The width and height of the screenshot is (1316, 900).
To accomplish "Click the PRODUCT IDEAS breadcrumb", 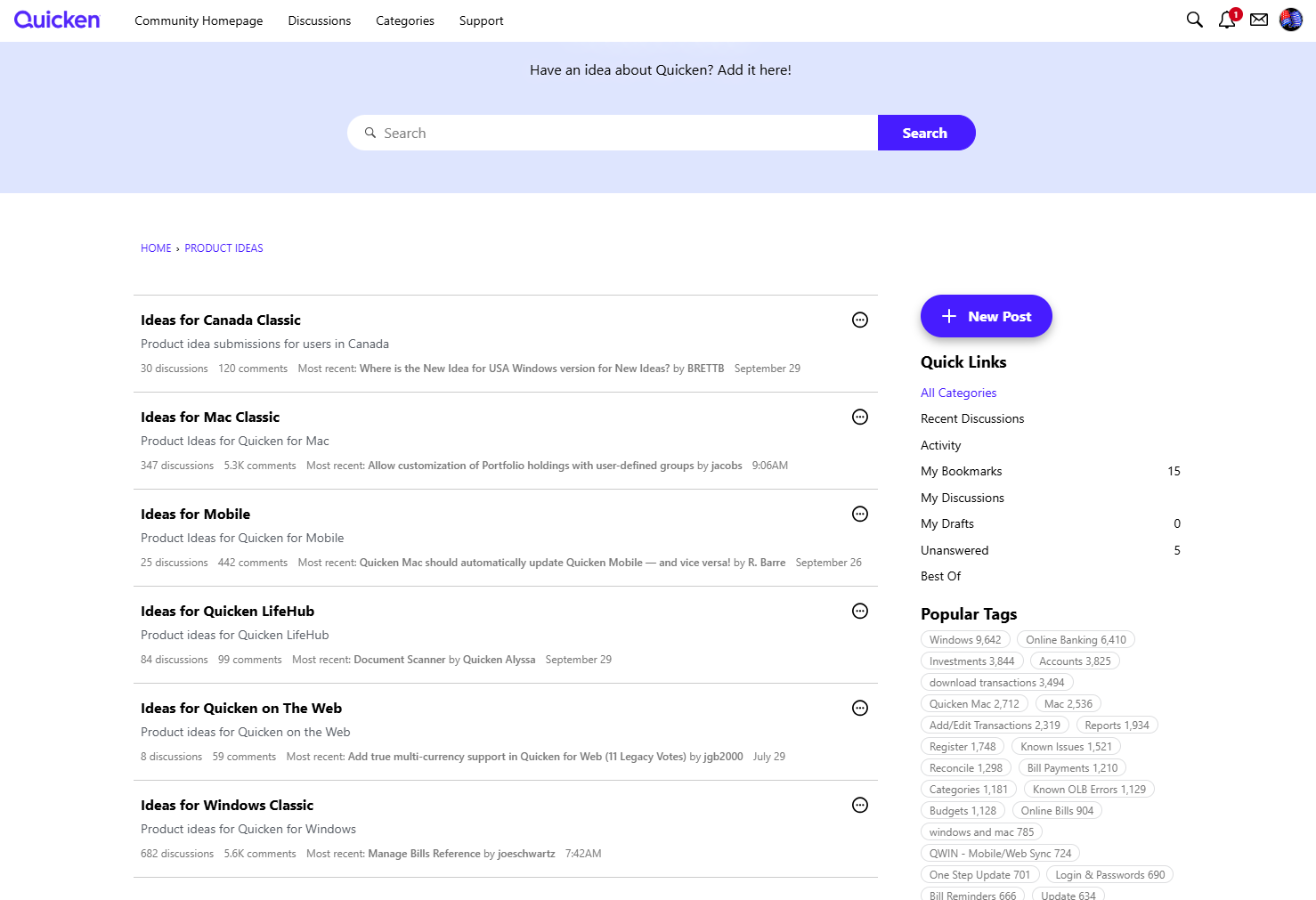I will 223,248.
